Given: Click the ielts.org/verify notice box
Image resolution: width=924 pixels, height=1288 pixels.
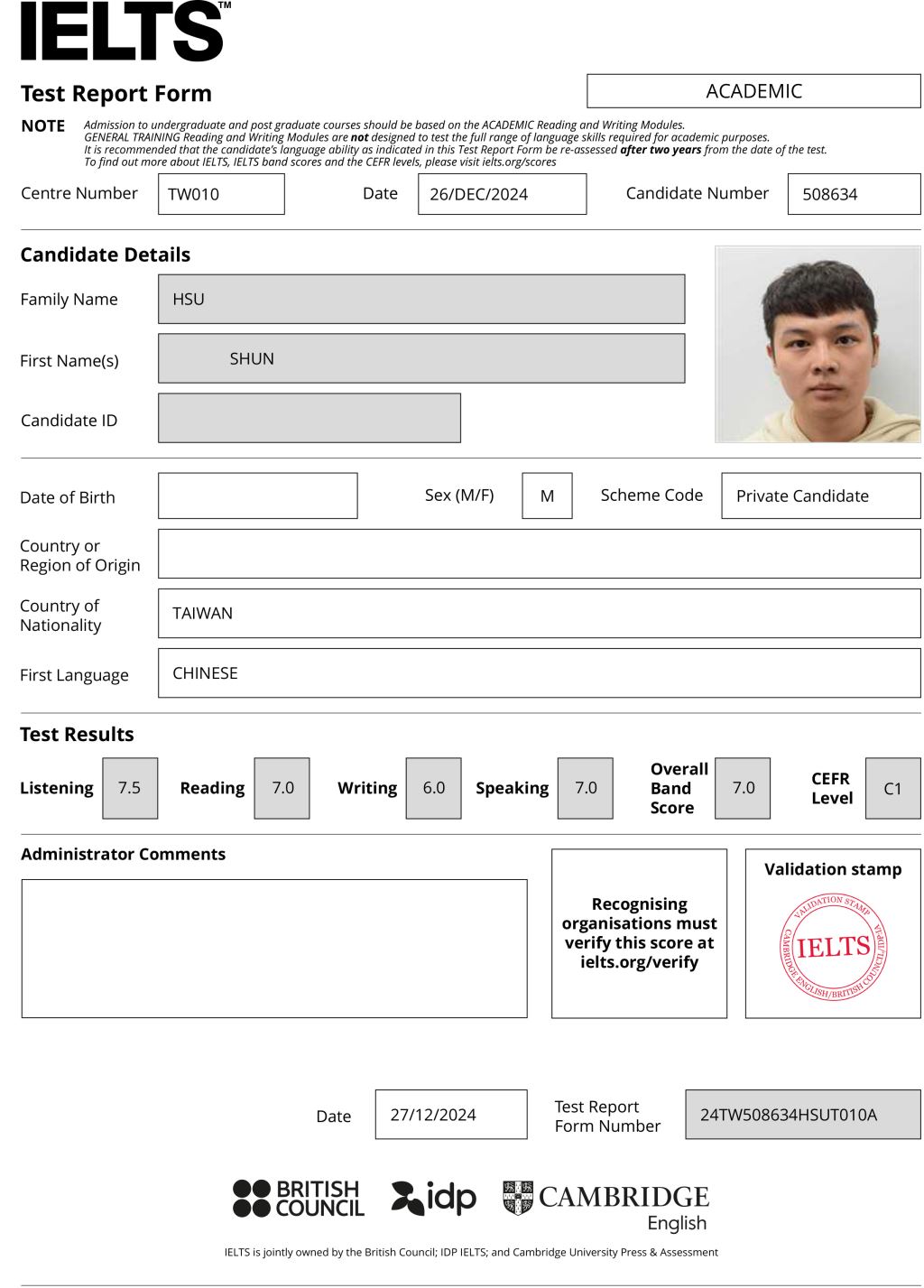Looking at the screenshot, I should pyautogui.click(x=639, y=933).
